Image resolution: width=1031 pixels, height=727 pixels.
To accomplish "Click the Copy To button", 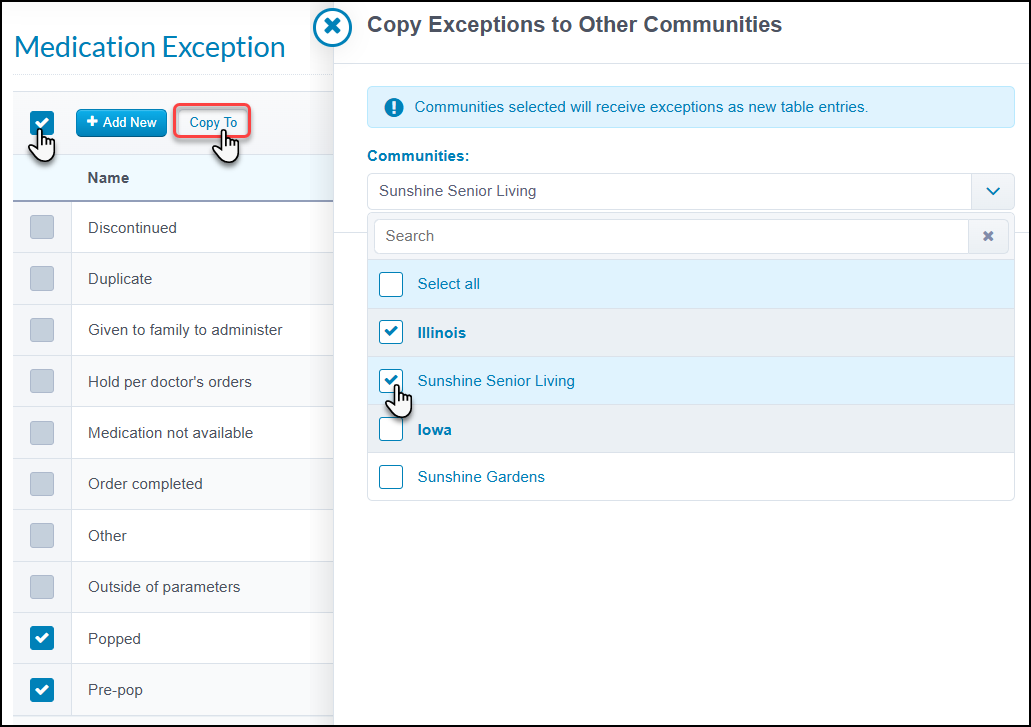I will click(x=212, y=122).
